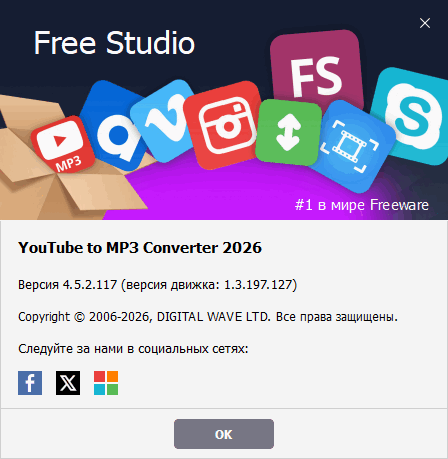Open the Facebook social page icon
The width and height of the screenshot is (448, 459).
point(30,383)
